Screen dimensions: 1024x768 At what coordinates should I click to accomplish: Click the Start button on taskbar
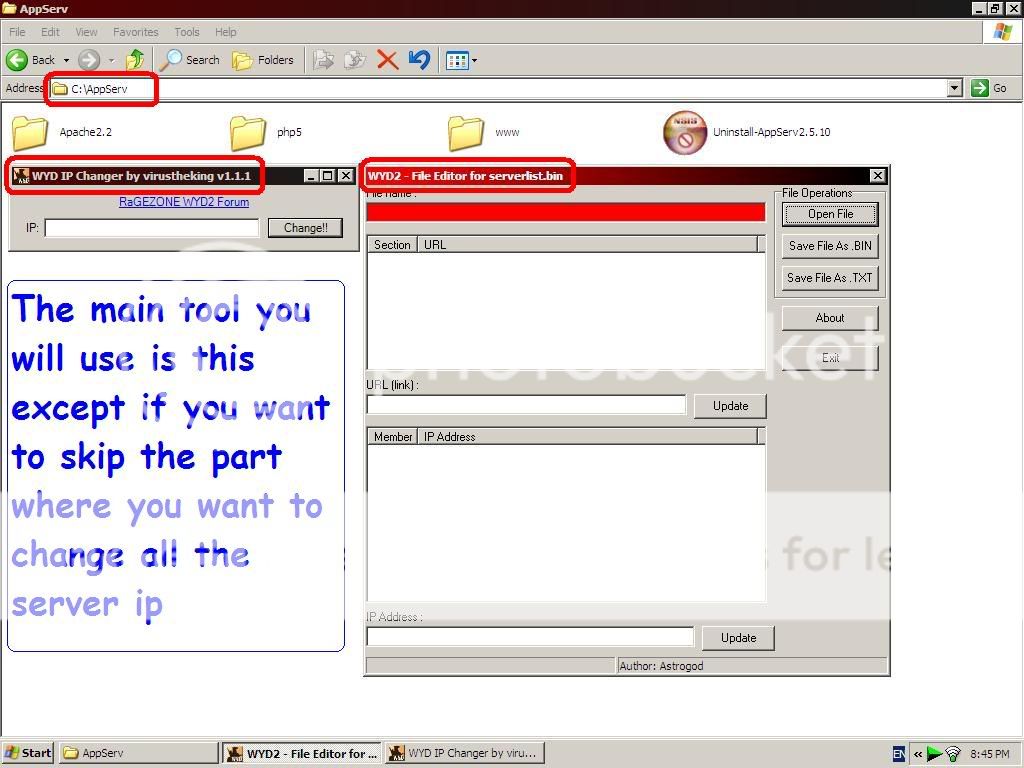click(28, 753)
